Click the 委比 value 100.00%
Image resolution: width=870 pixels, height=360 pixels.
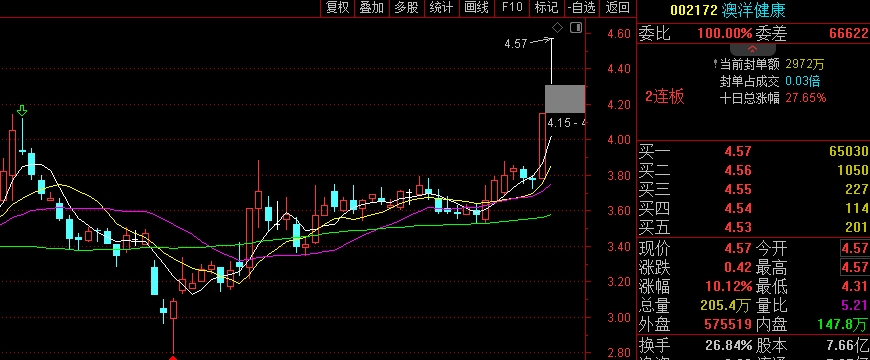[725, 33]
